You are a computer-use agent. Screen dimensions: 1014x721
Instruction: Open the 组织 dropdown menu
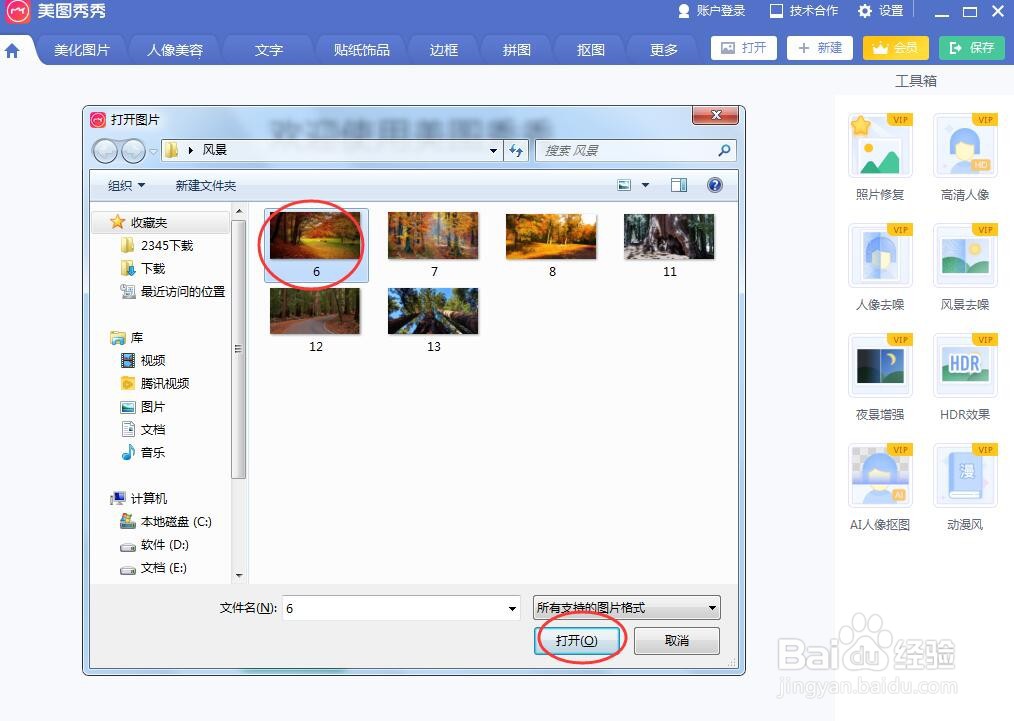124,185
